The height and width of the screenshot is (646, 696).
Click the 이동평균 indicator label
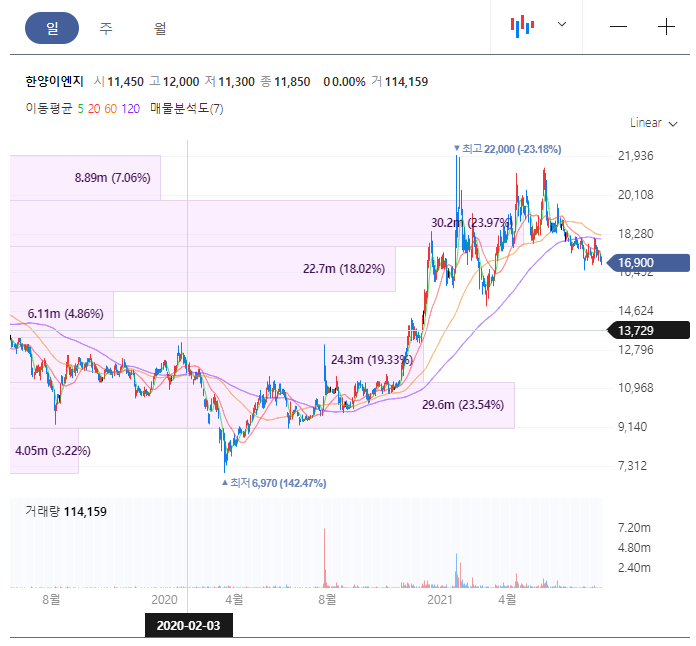point(49,108)
